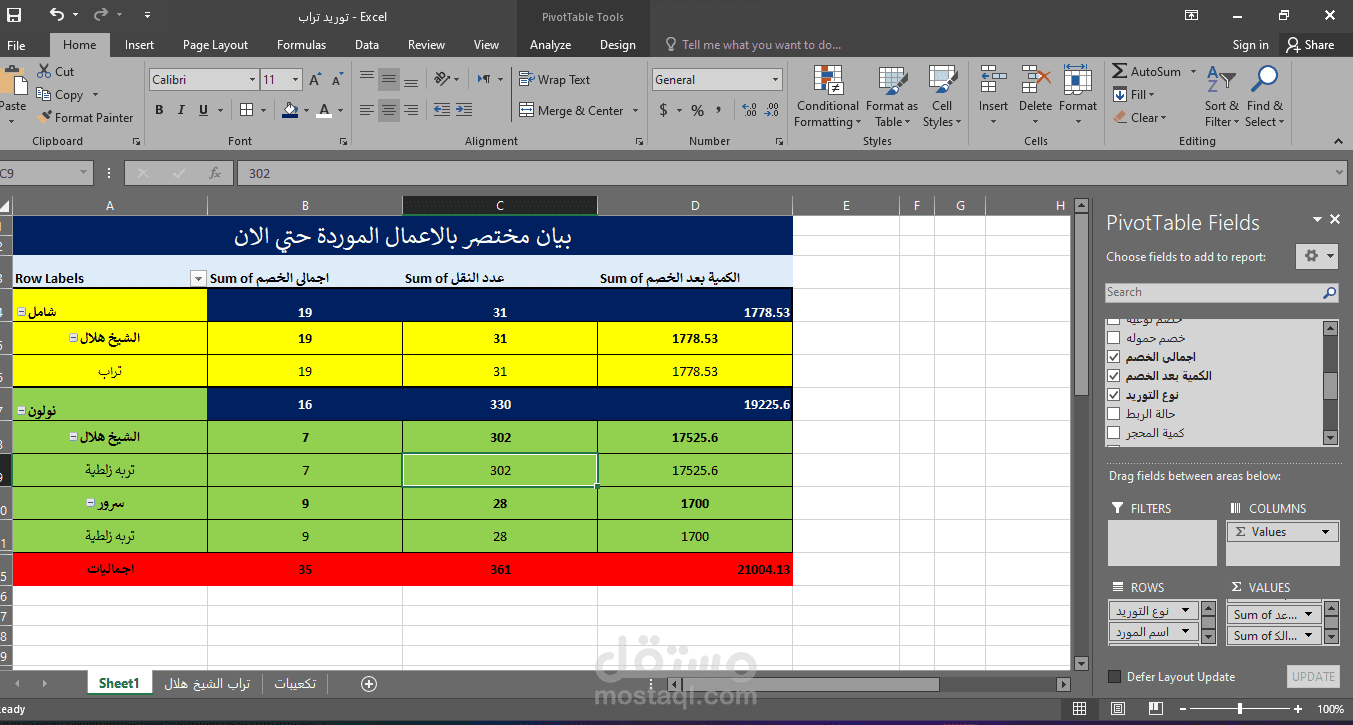Click the Cut scissors icon
The image size is (1353, 725).
(x=44, y=72)
